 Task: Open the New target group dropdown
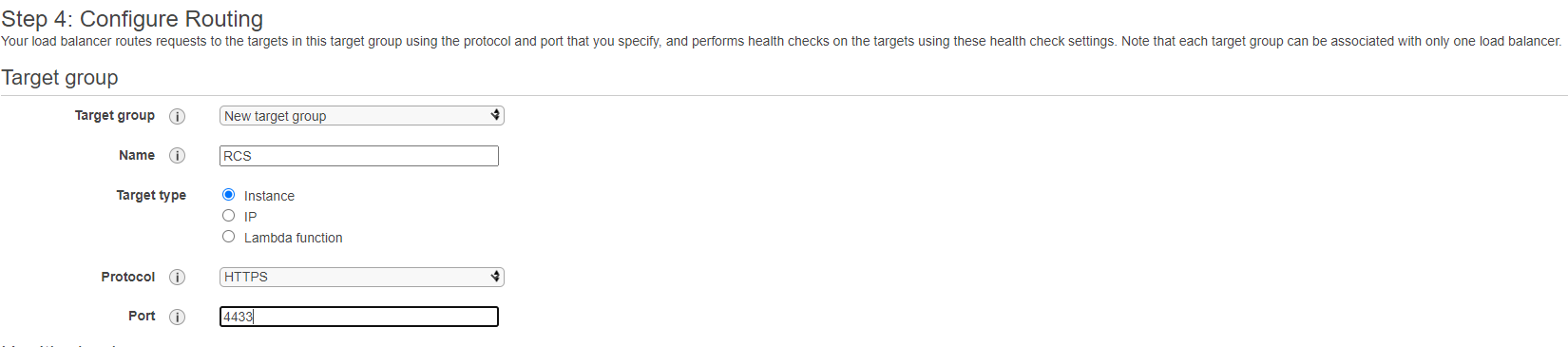361,116
